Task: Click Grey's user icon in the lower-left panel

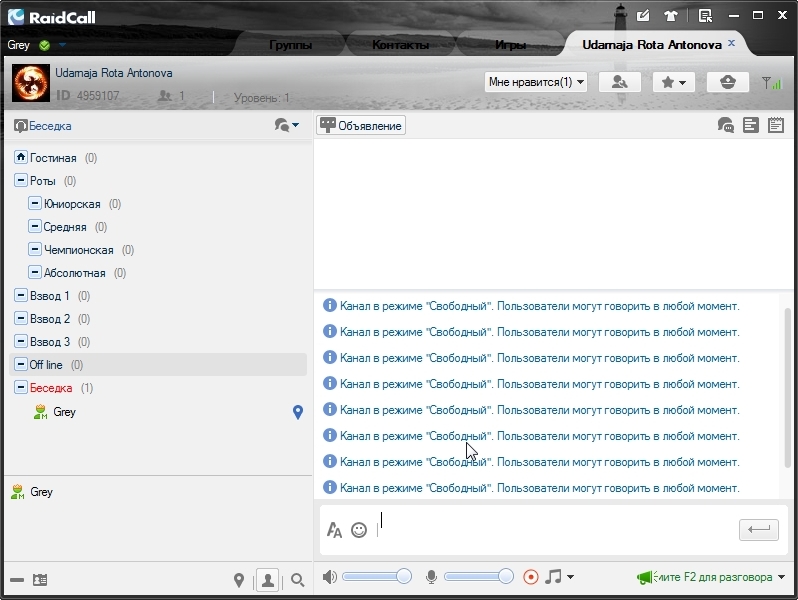Action: pos(18,492)
